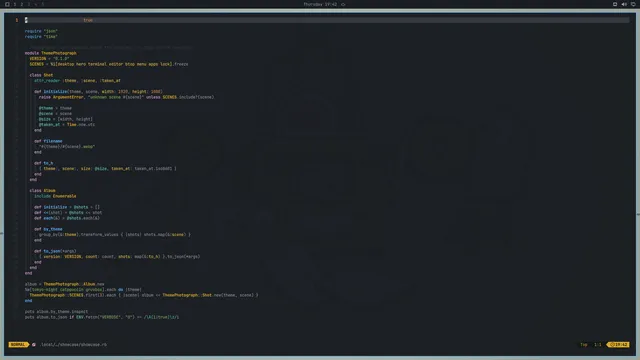Click the def to_h line

44,163
